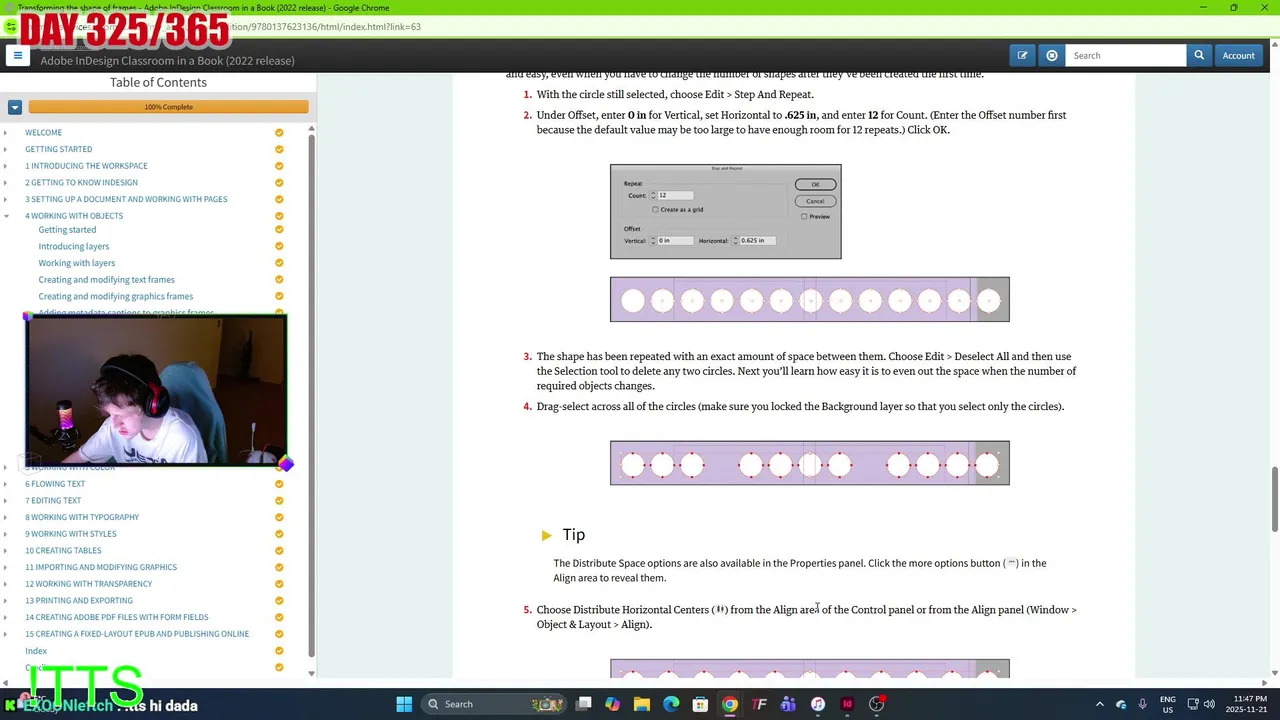Expand chapter 2 Getting to Know InDesign
This screenshot has width=1280, height=720.
pos(6,183)
